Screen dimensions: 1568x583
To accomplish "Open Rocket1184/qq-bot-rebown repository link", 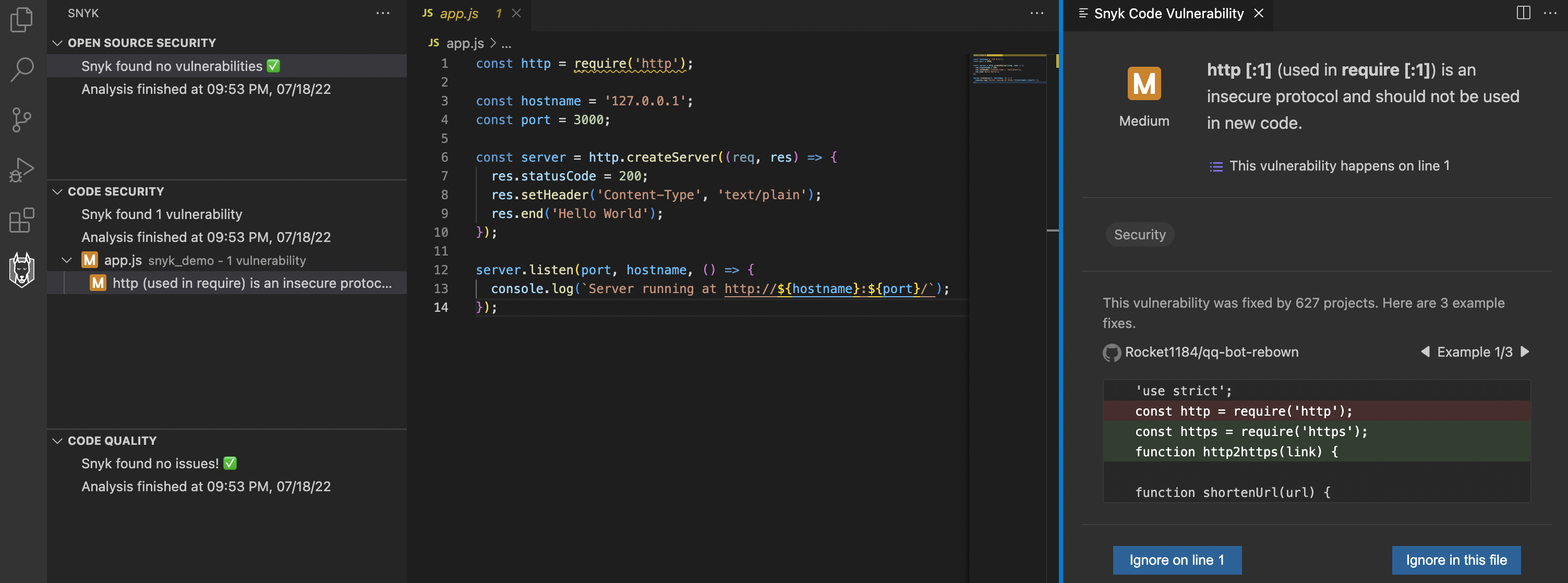I will click(1211, 353).
